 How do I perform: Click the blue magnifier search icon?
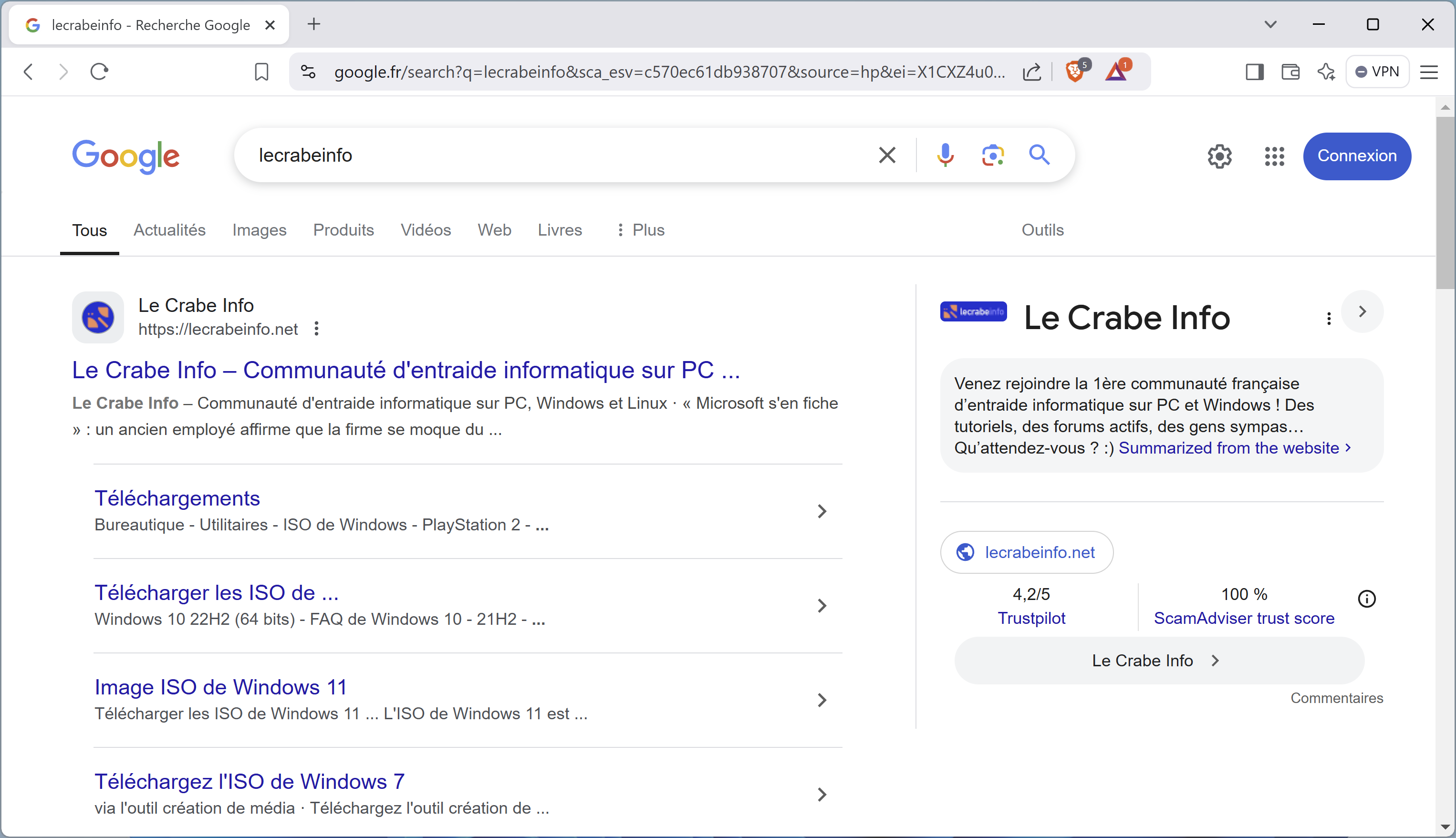1040,155
